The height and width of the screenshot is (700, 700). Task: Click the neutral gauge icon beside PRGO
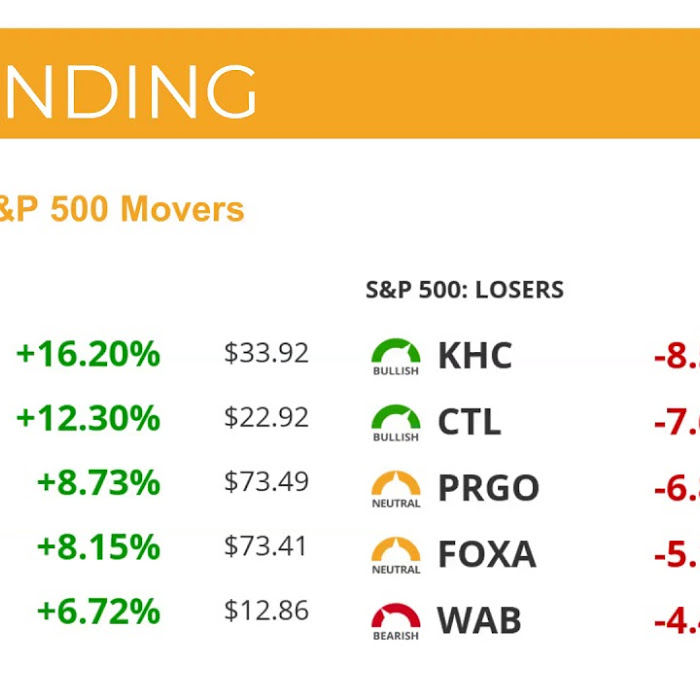pyautogui.click(x=396, y=487)
